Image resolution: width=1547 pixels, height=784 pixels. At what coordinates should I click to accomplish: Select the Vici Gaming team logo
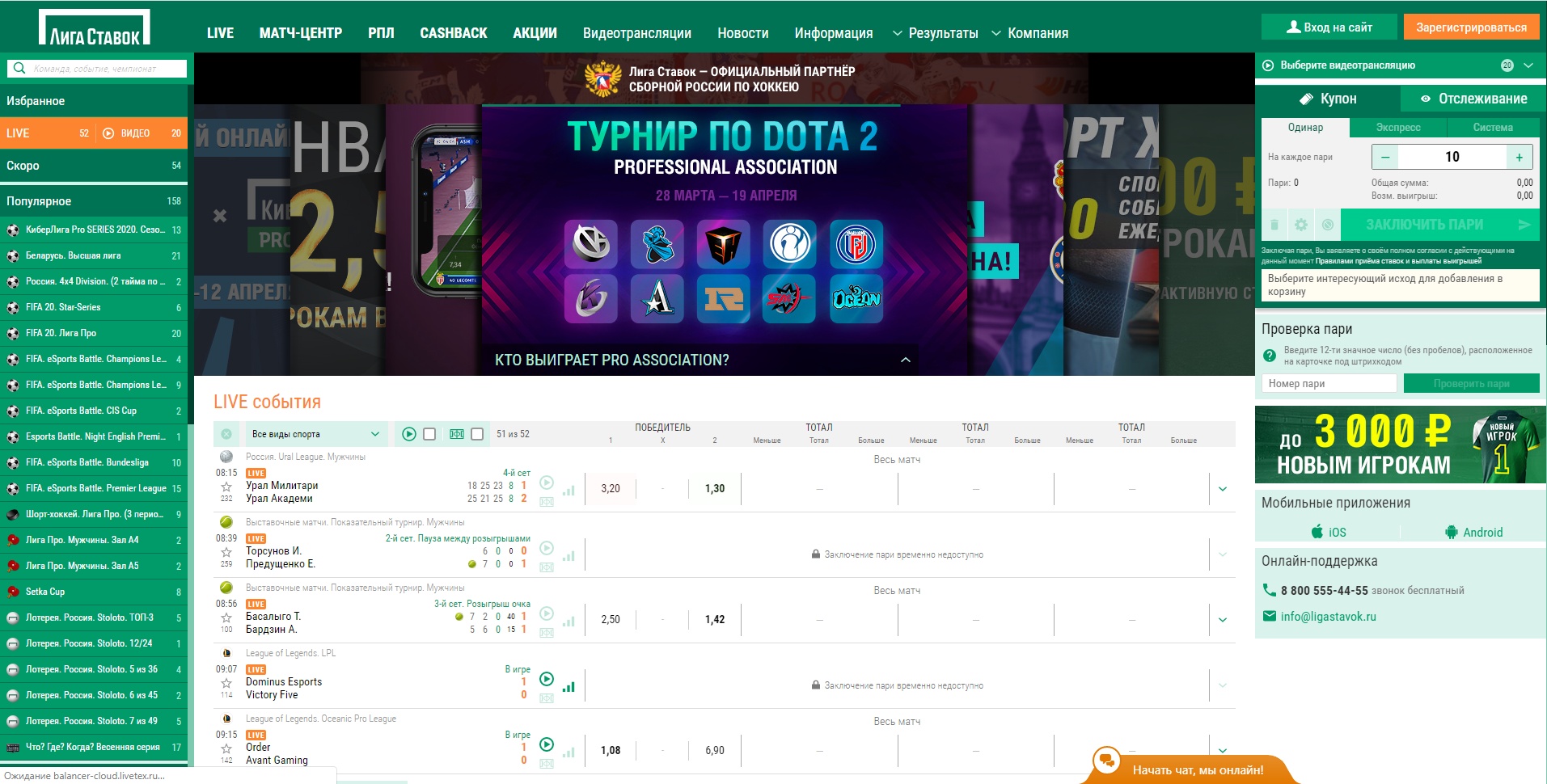click(x=591, y=243)
